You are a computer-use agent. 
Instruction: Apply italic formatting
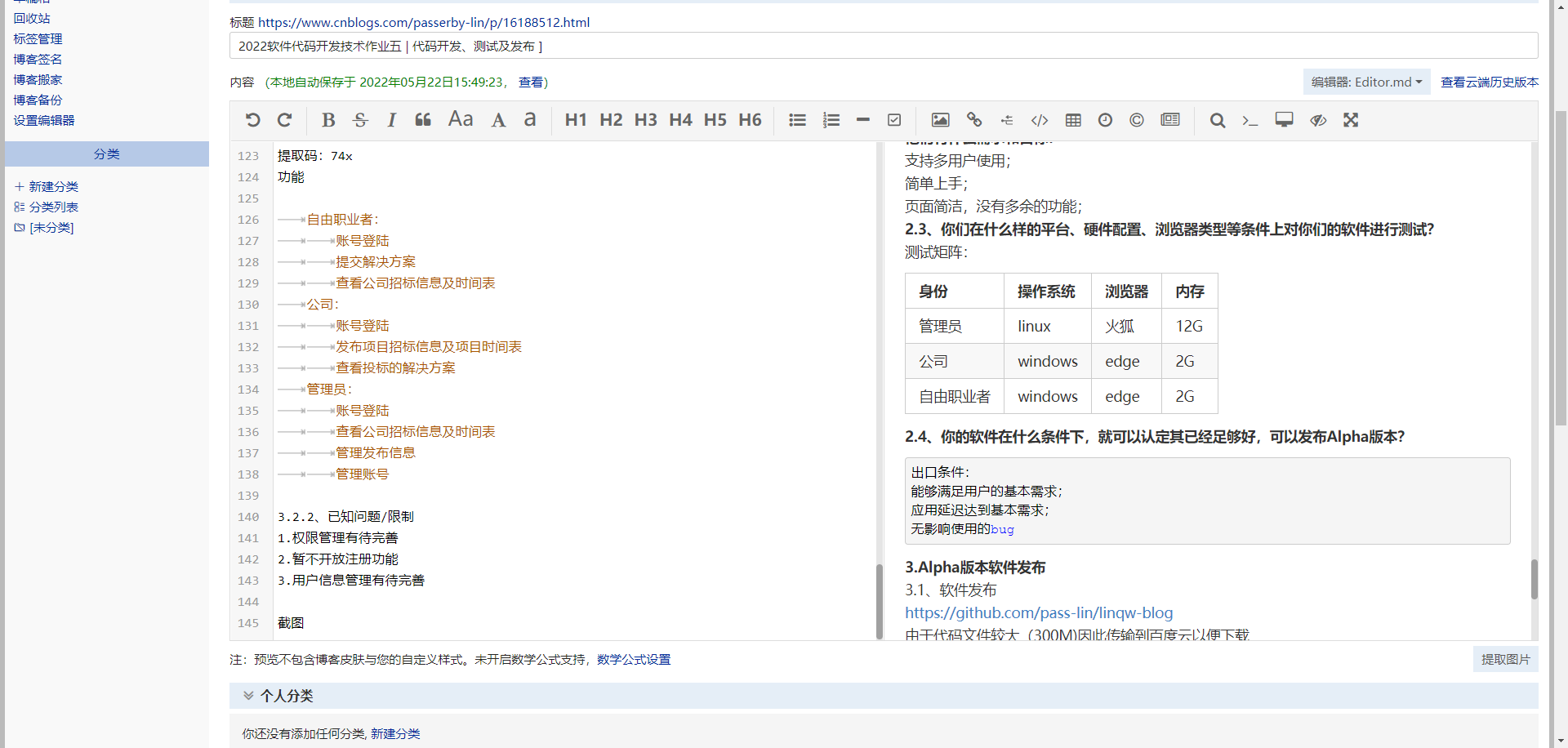391,120
